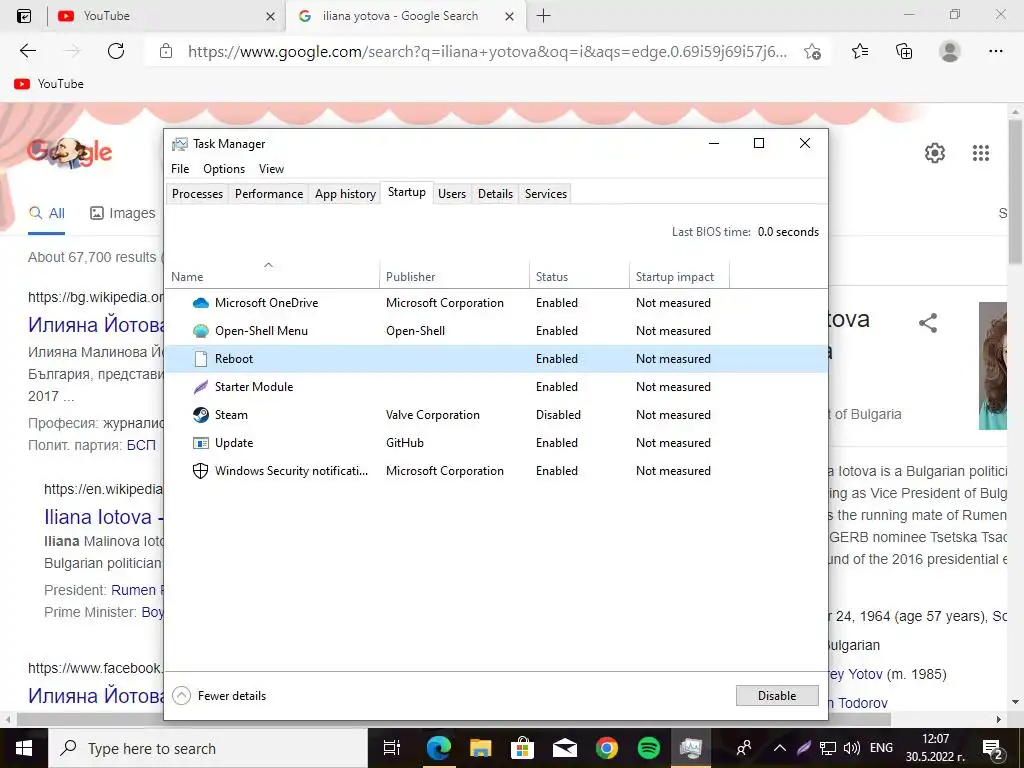
Task: Open the Google apps grid icon
Action: 981,153
